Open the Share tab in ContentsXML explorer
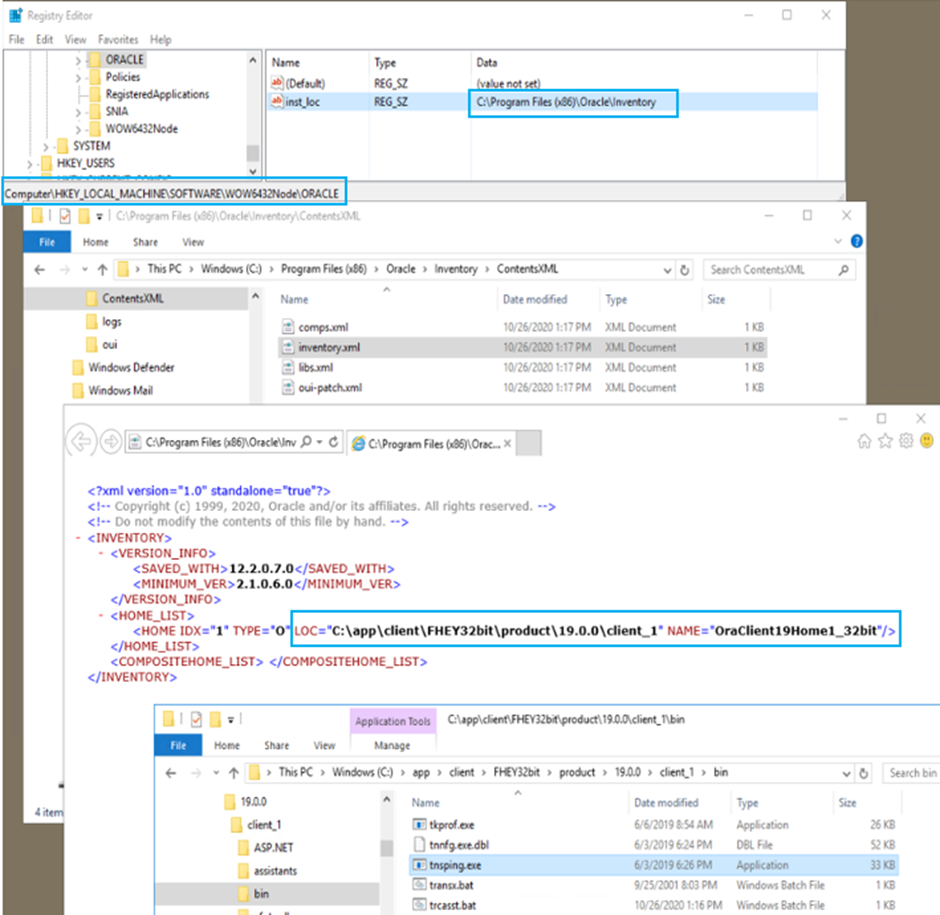This screenshot has height=915, width=940. (146, 242)
